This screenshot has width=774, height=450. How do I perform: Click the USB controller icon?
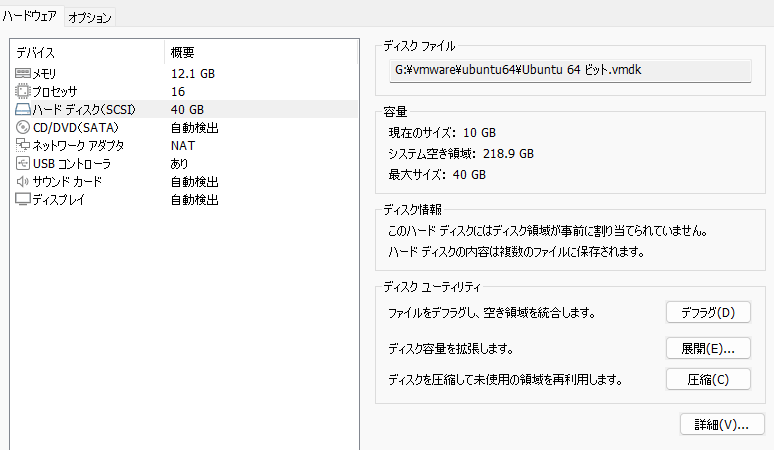[x=23, y=163]
